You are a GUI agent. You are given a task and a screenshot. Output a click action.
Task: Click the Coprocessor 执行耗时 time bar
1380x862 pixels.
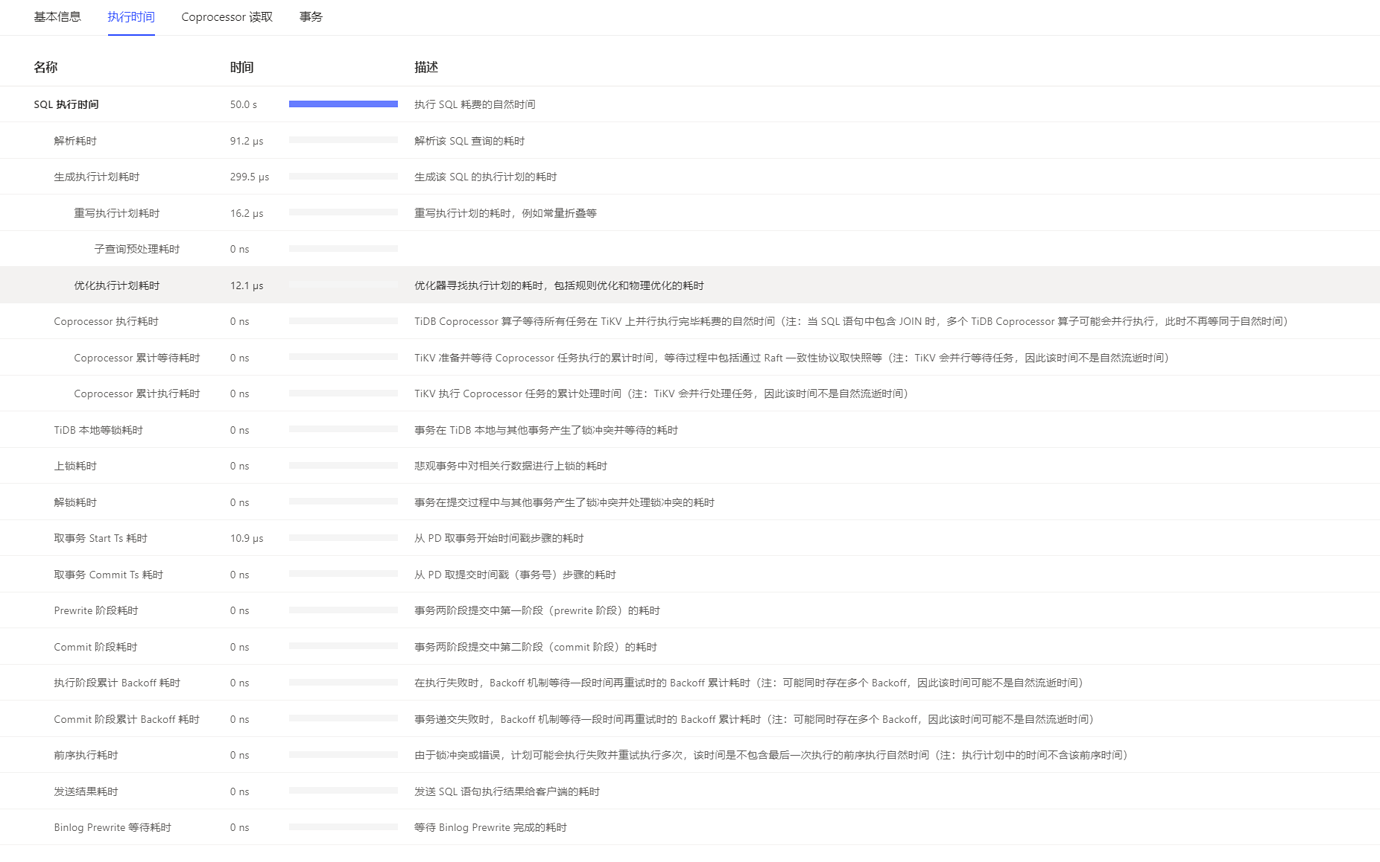coord(343,321)
